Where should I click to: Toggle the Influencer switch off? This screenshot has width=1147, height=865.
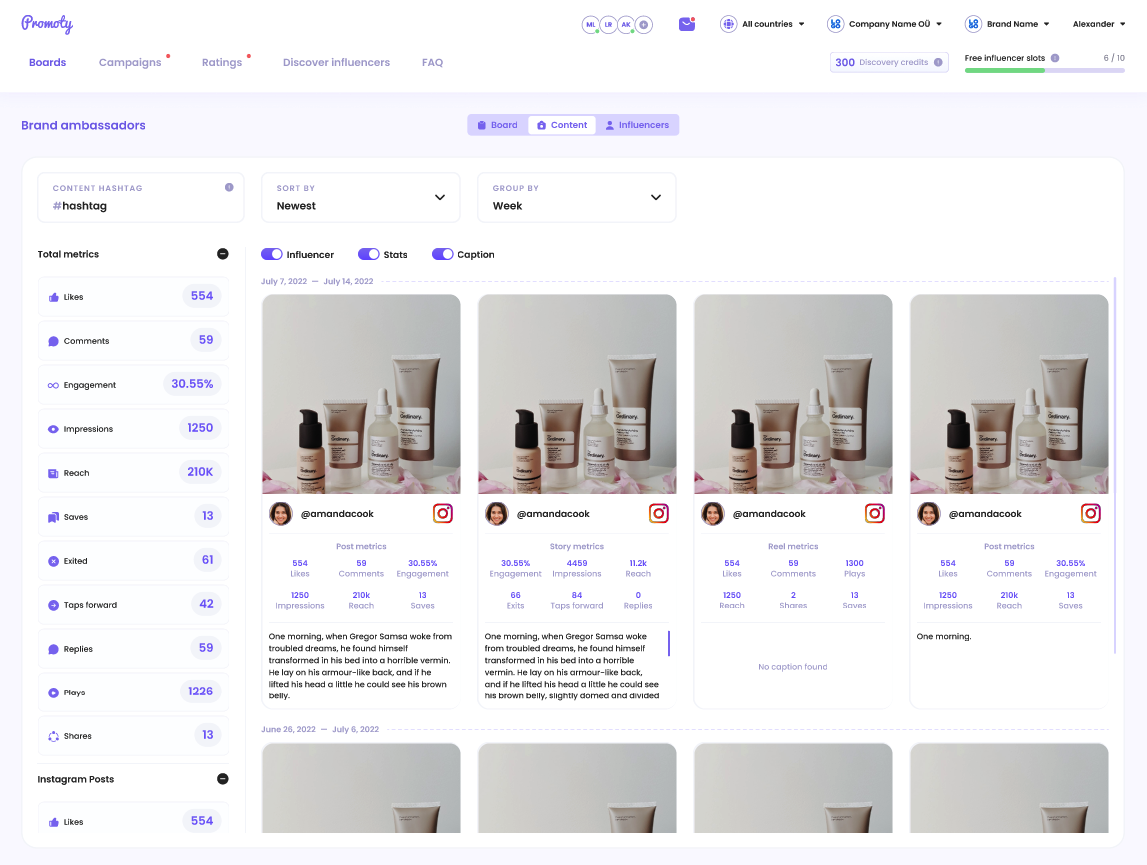pos(271,254)
